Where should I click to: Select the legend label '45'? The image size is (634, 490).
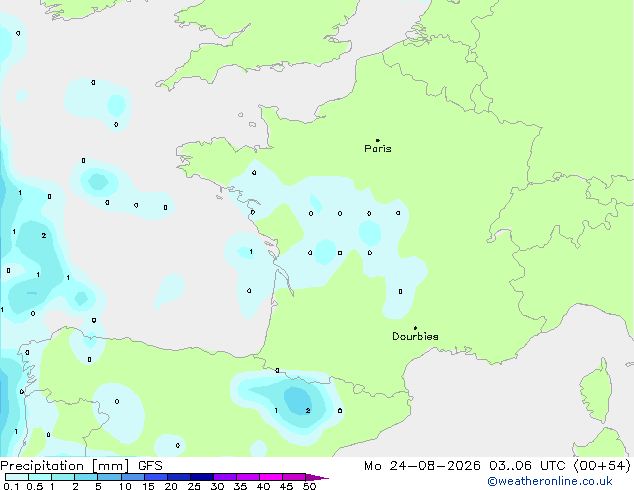tap(286, 486)
